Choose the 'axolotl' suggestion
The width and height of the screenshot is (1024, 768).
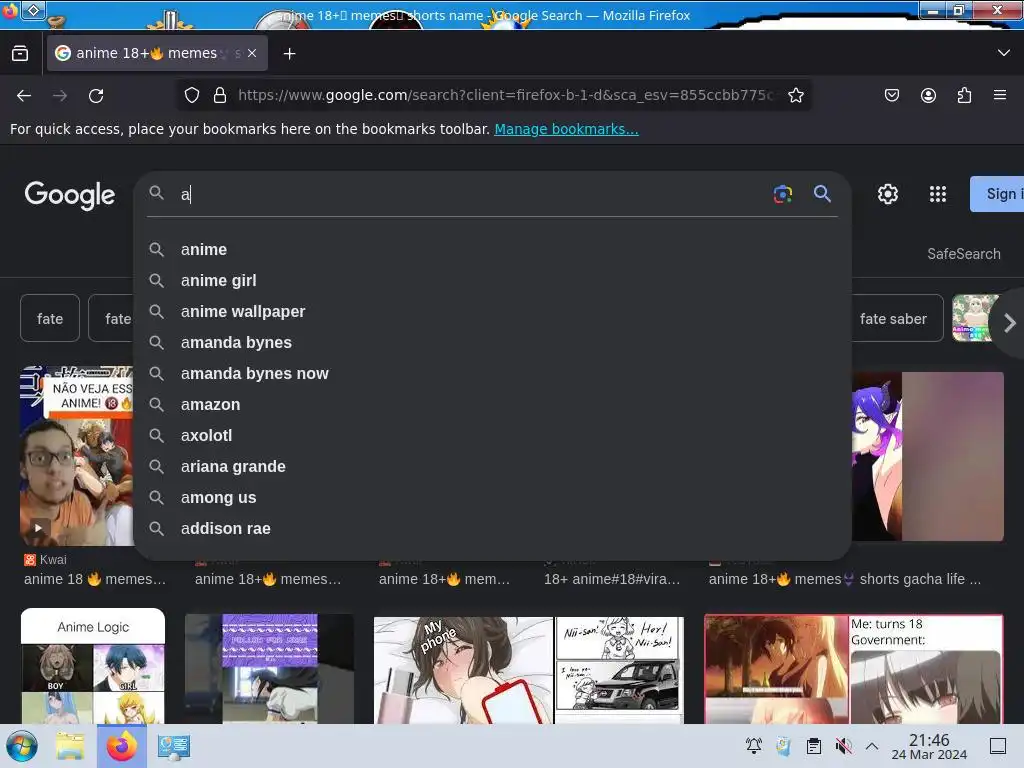click(x=492, y=436)
